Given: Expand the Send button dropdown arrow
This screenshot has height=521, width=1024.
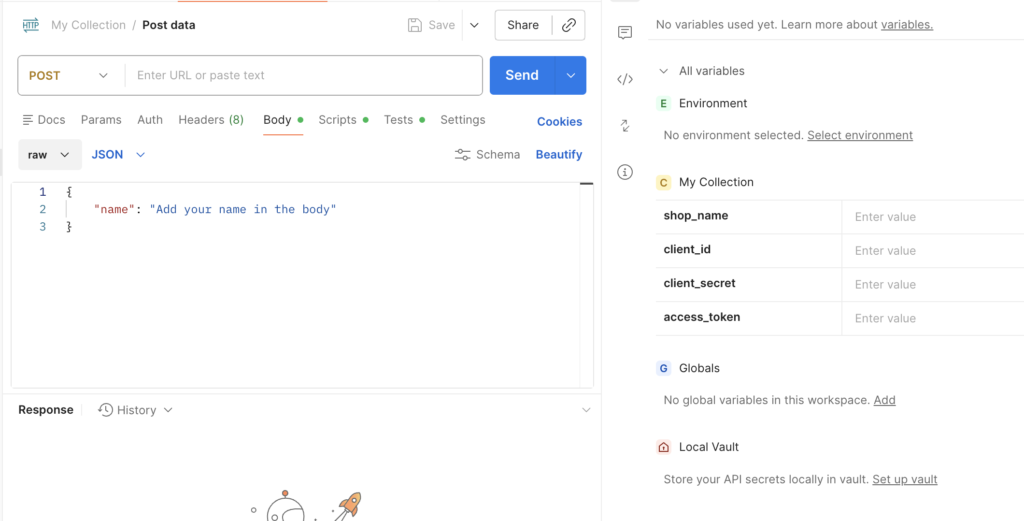Looking at the screenshot, I should point(571,75).
